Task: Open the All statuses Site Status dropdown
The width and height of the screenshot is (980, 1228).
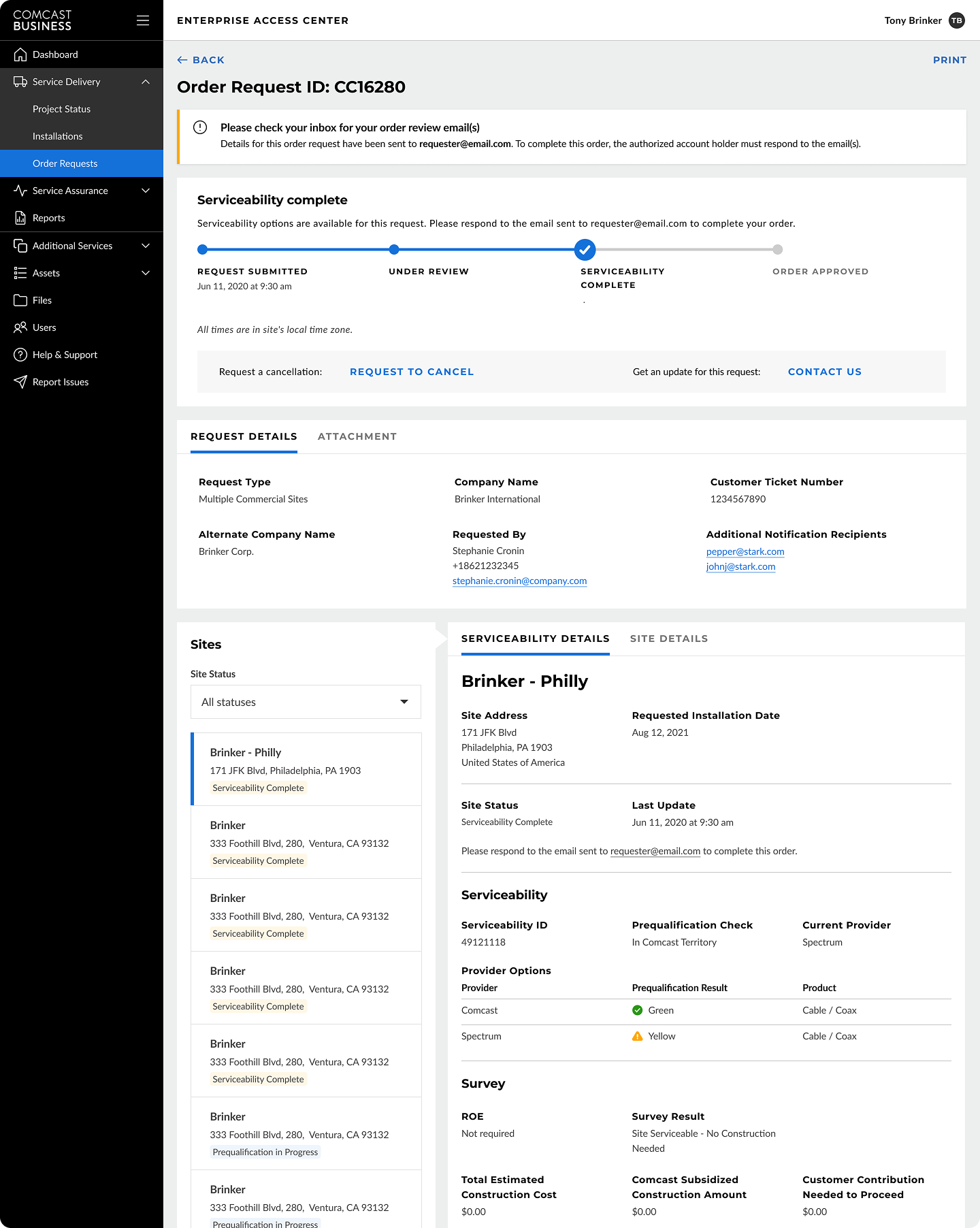Action: click(x=306, y=702)
